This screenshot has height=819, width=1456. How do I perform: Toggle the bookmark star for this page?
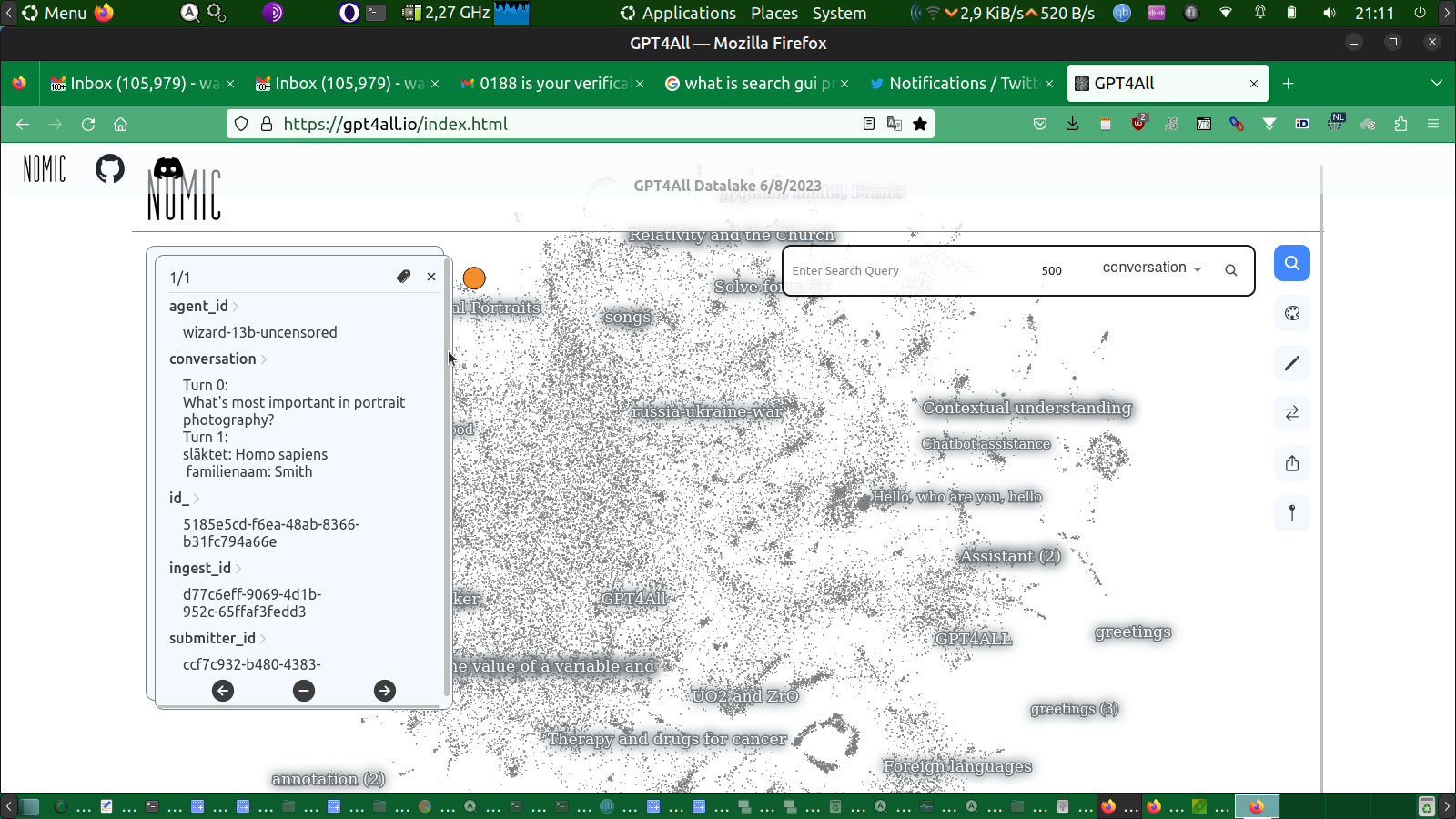[x=920, y=125]
